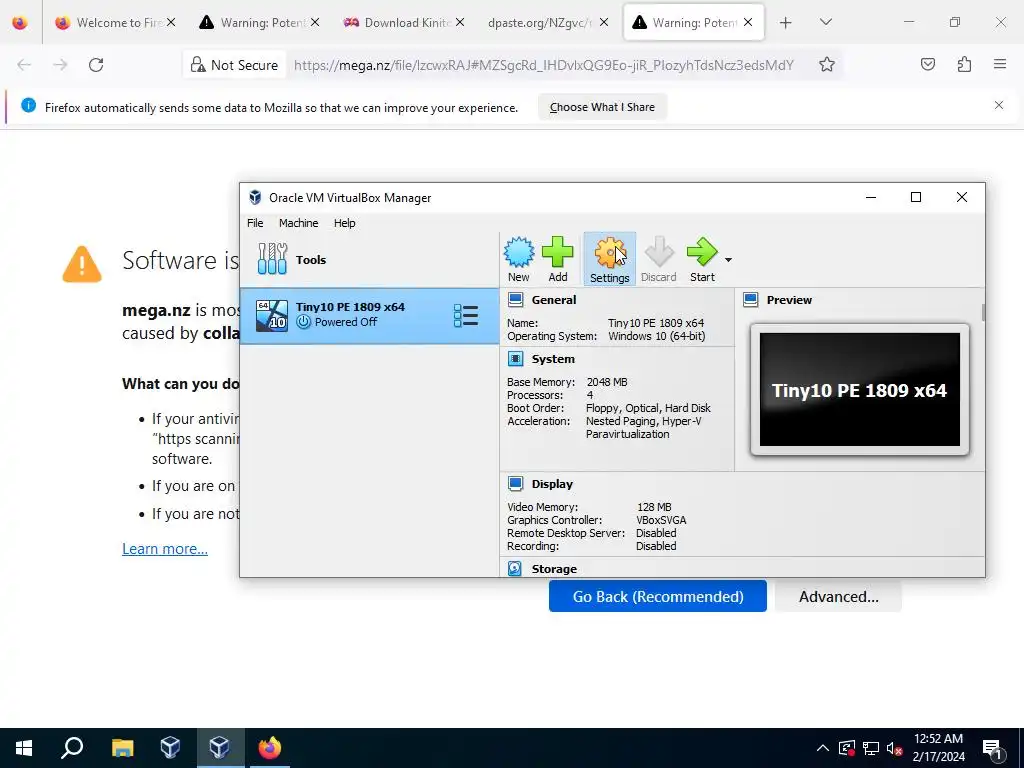Dismiss the Firefox data notification bar
Screen dimensions: 1024x768
click(x=999, y=105)
